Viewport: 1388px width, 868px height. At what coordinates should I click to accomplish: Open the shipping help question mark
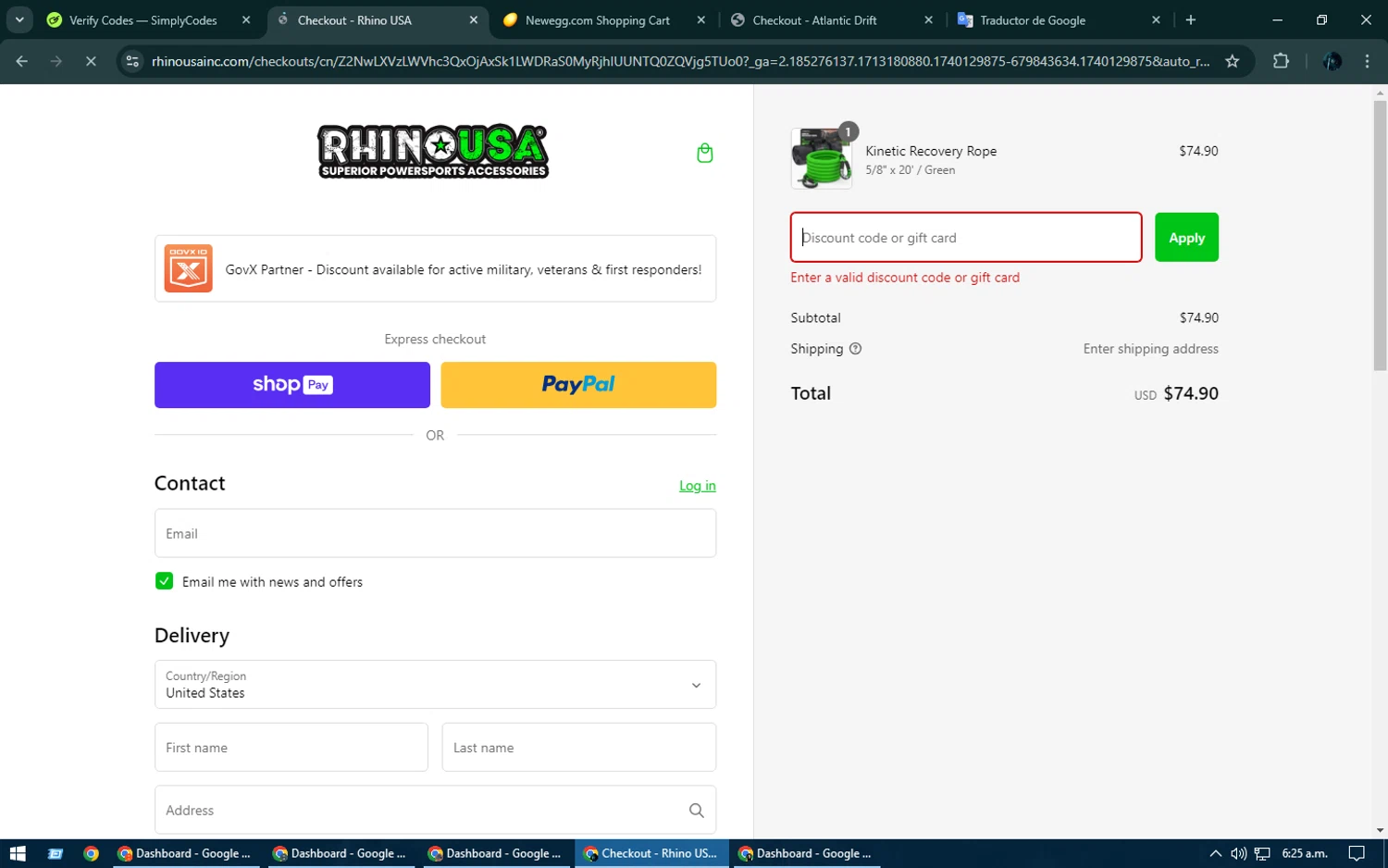tap(855, 349)
